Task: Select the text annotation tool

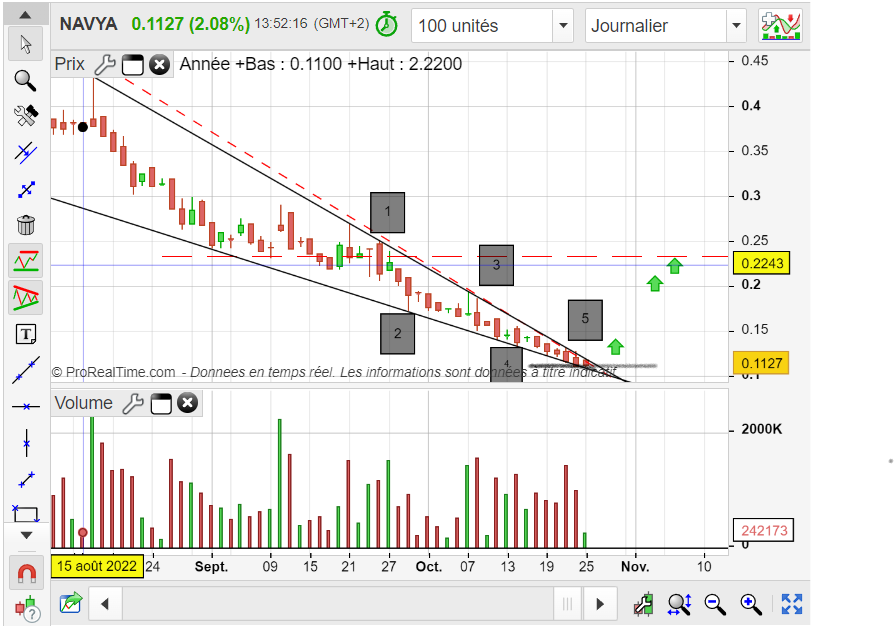Action: click(26, 334)
